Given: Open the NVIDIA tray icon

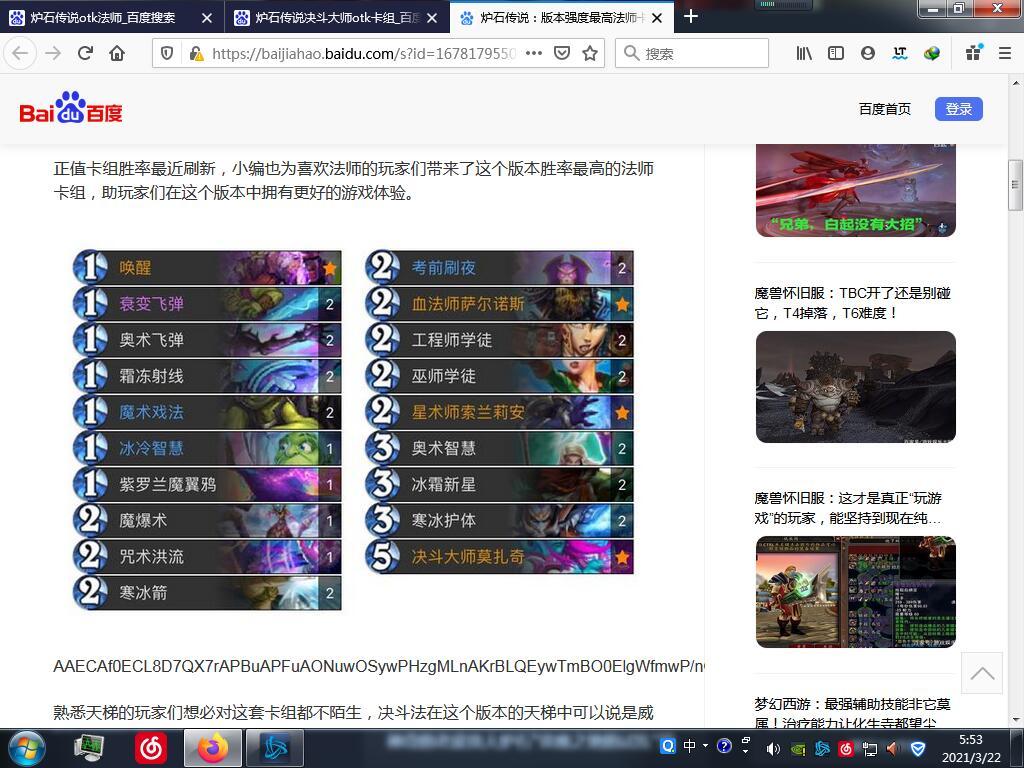Looking at the screenshot, I should pyautogui.click(x=797, y=749).
